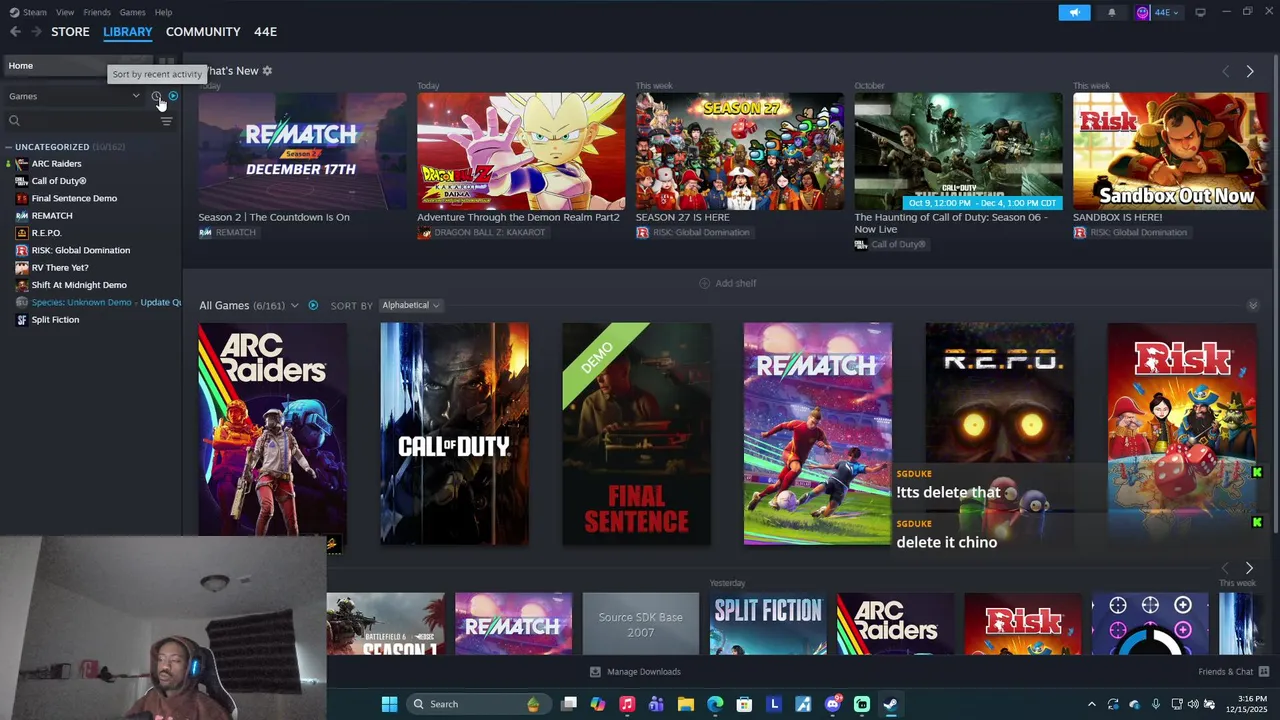
Task: Collapse the All Games shelf chevron
Action: (x=1252, y=305)
